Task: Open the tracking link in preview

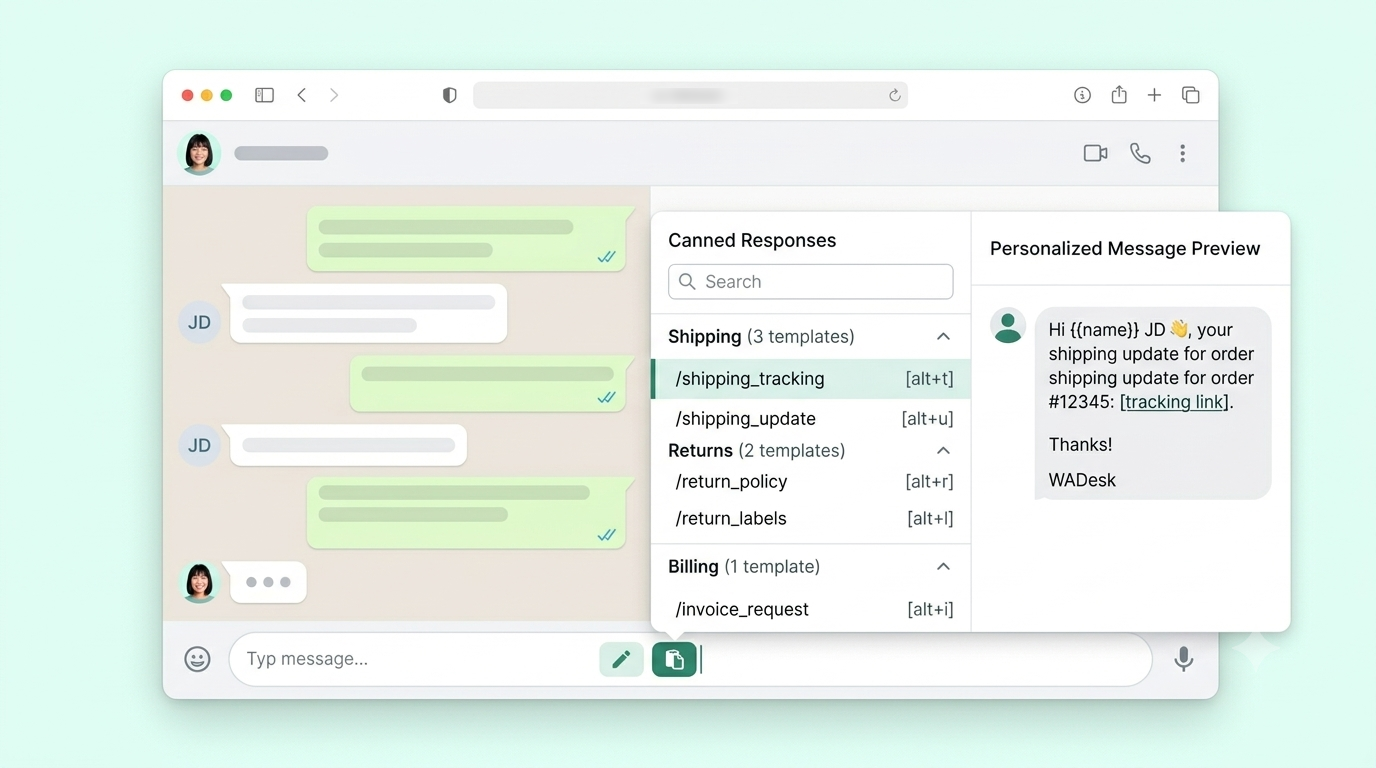Action: tap(1174, 402)
